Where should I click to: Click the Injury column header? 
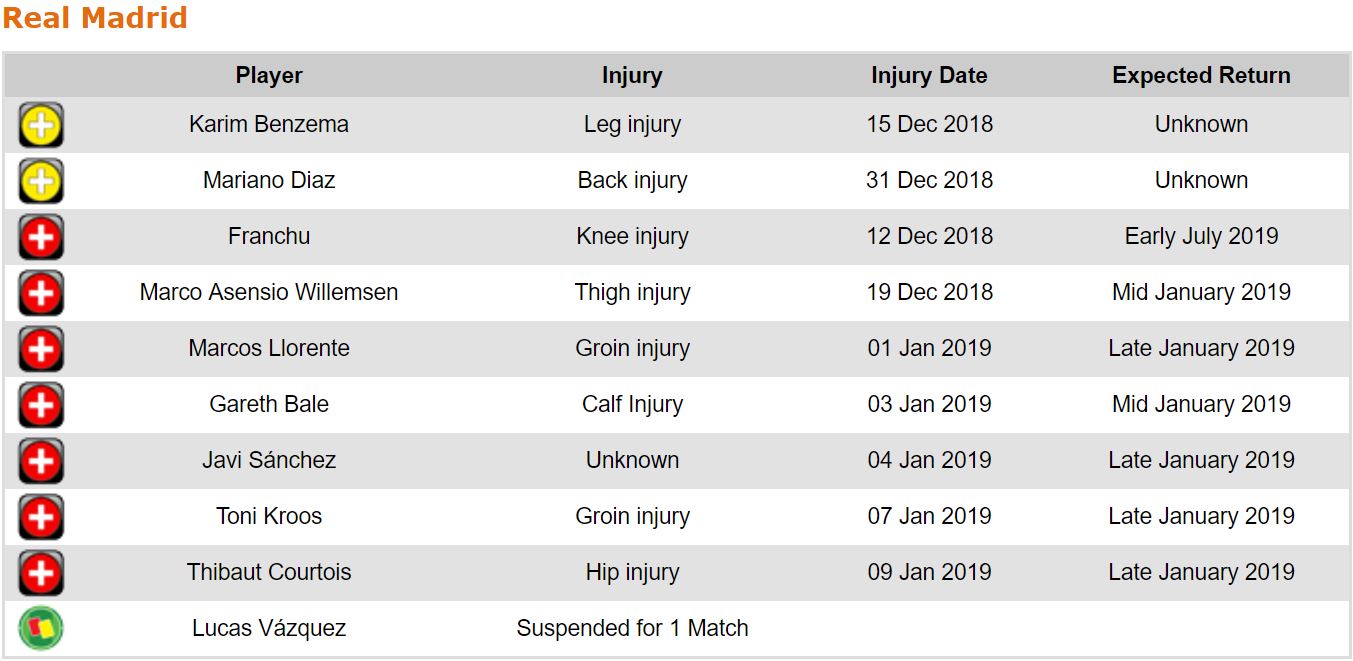(x=632, y=76)
